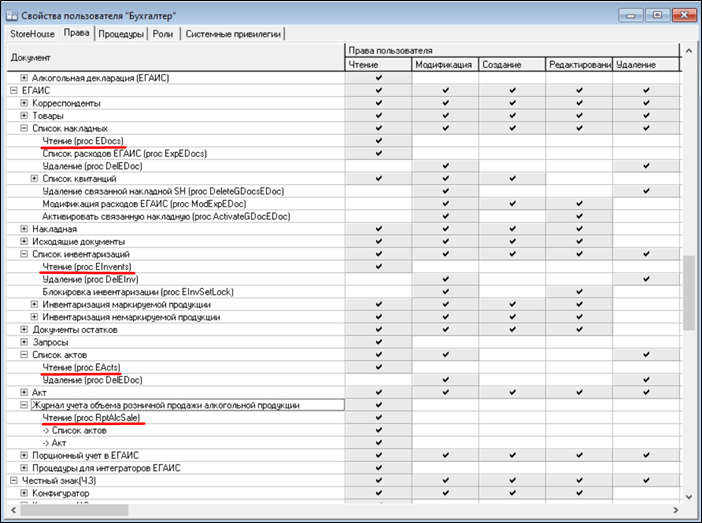The height and width of the screenshot is (523, 702).
Task: Collapse the Список накладных tree node
Action: [x=23, y=129]
